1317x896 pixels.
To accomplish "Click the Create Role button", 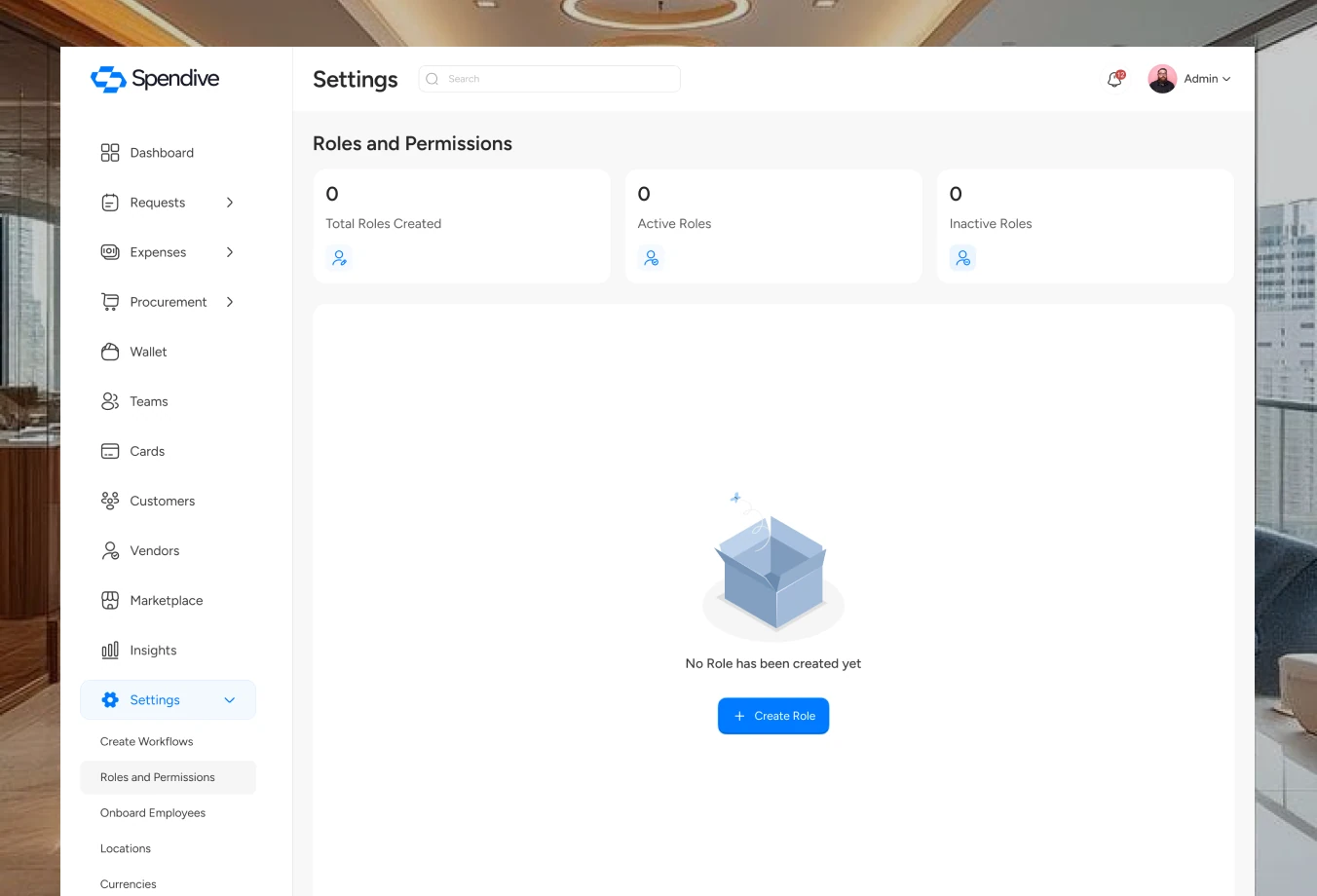I will pos(773,716).
